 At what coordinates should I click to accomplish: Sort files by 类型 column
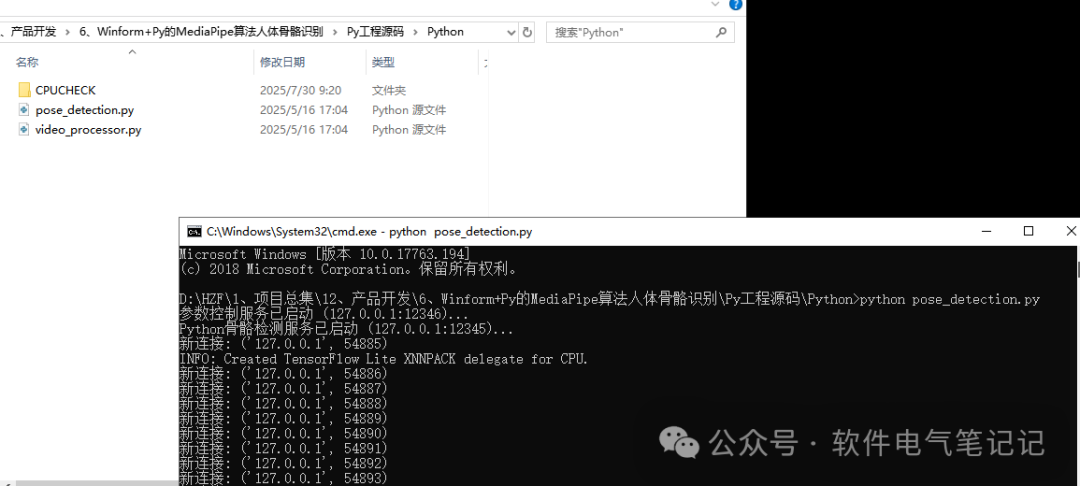pyautogui.click(x=383, y=62)
